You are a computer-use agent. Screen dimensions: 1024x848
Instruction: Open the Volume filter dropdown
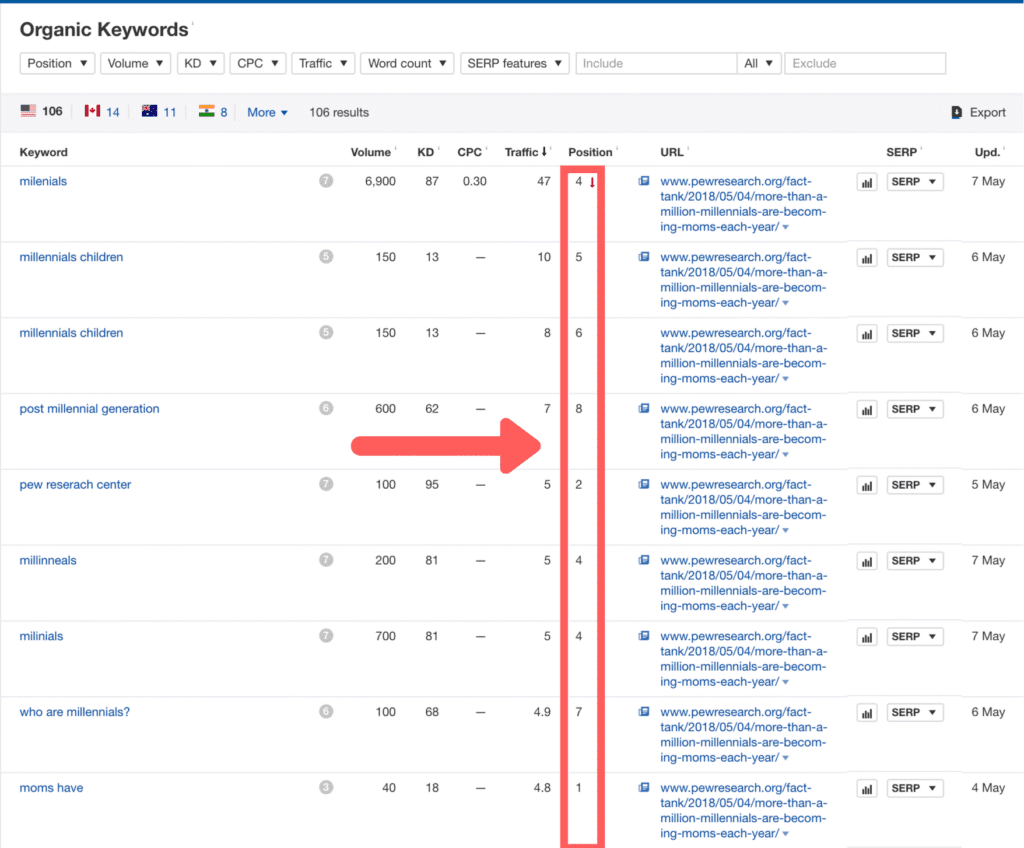tap(135, 64)
